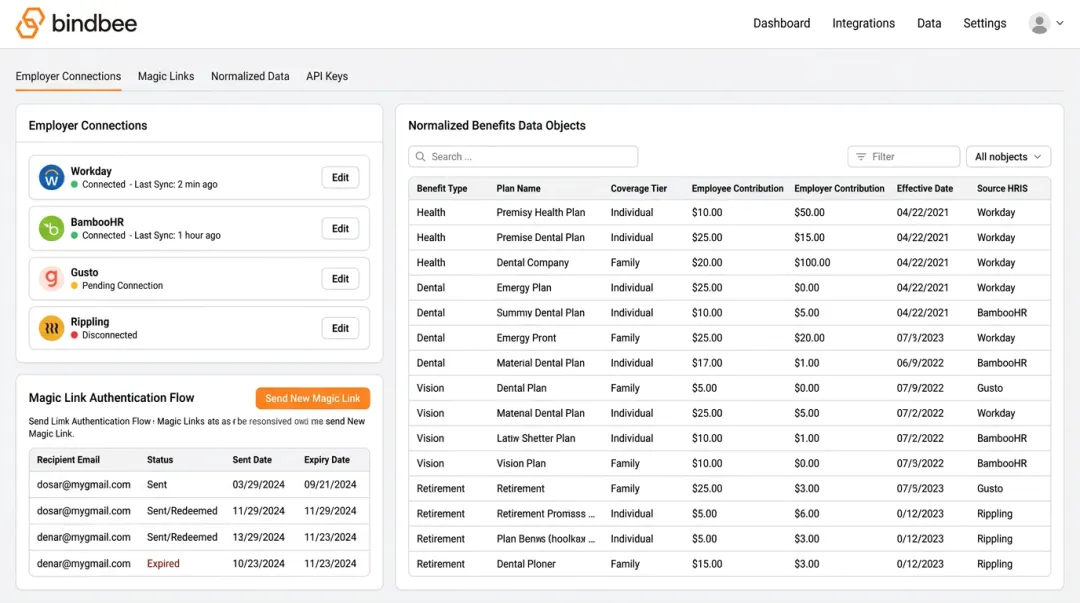Open the All nobjects dropdown
Viewport: 1080px width, 603px height.
(1008, 156)
